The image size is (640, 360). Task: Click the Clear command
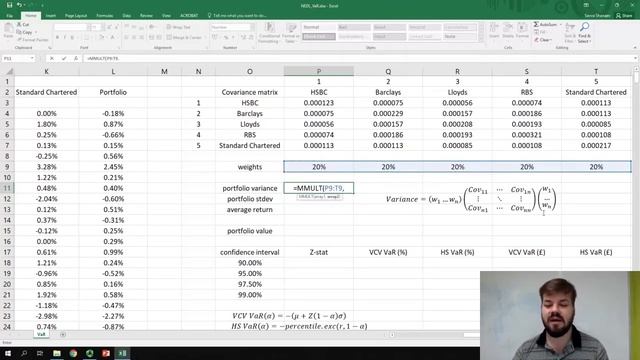tap(543, 40)
